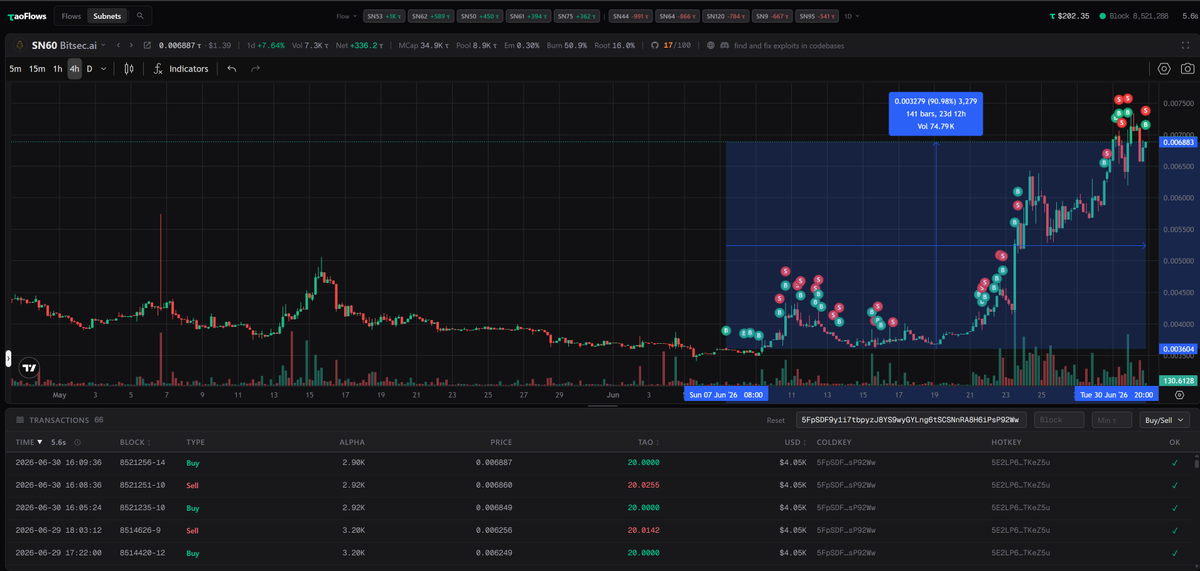Open the SN60 Bitsec.ai subnet dropdown
The image size is (1200, 571).
click(105, 45)
